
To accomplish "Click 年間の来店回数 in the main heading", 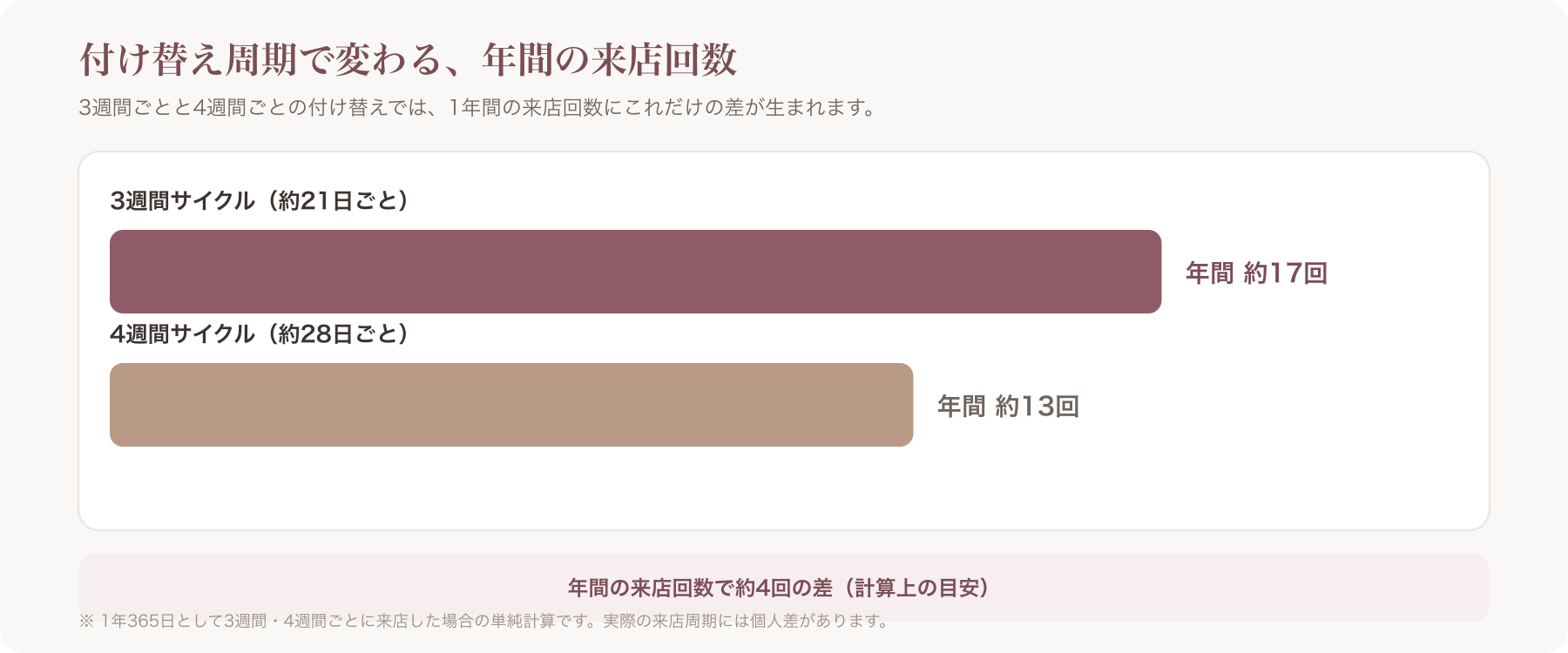I will pyautogui.click(x=610, y=59).
